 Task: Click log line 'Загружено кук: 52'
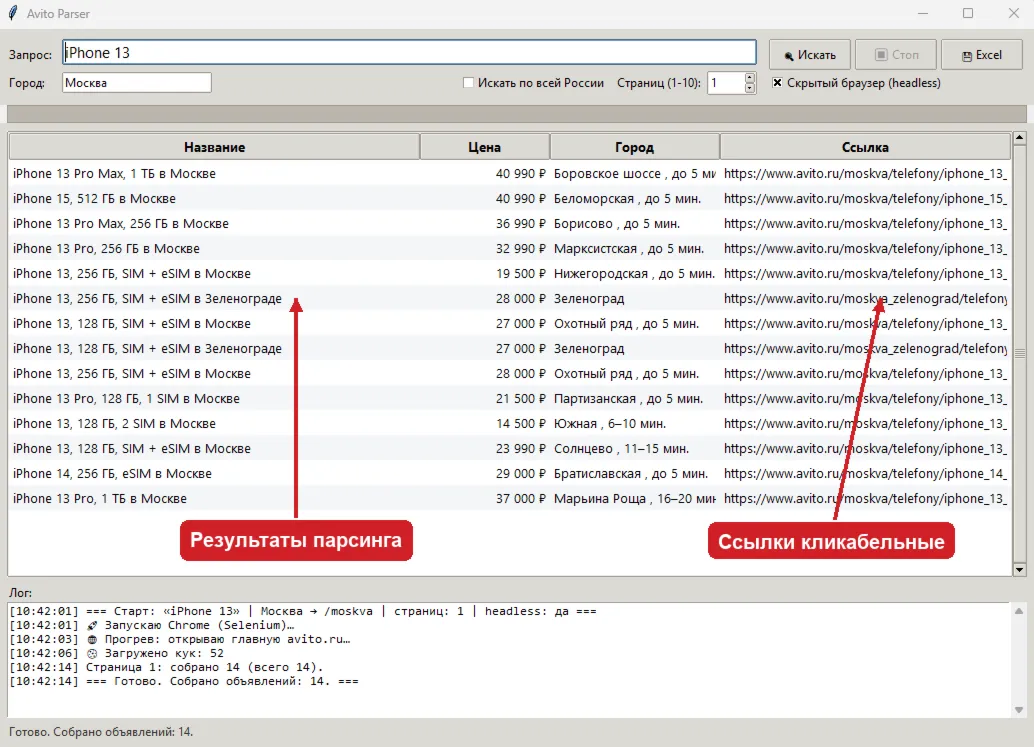pyautogui.click(x=117, y=653)
